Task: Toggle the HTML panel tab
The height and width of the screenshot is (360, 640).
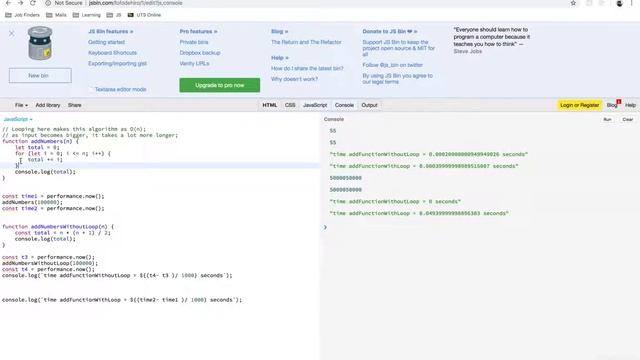Action: [269, 105]
